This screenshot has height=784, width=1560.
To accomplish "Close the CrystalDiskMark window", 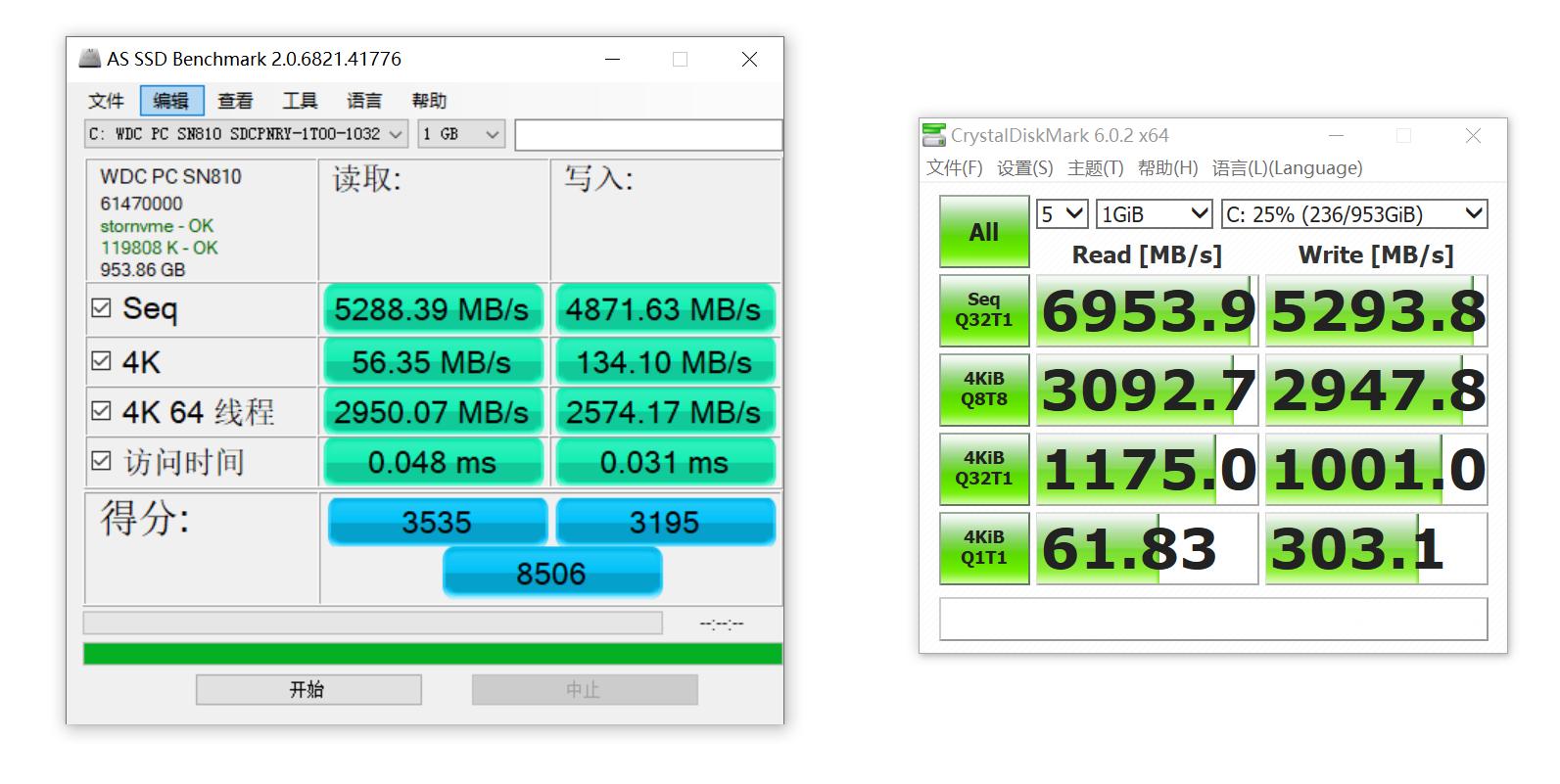I will pyautogui.click(x=1473, y=136).
